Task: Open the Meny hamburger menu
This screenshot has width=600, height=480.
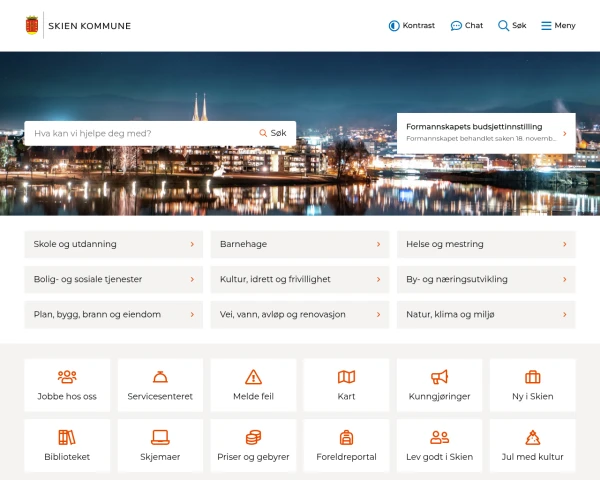Action: [x=546, y=25]
